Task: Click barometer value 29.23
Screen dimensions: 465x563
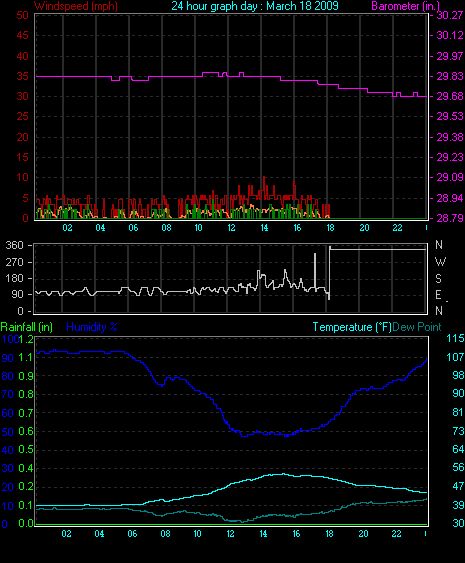Action: click(x=450, y=157)
